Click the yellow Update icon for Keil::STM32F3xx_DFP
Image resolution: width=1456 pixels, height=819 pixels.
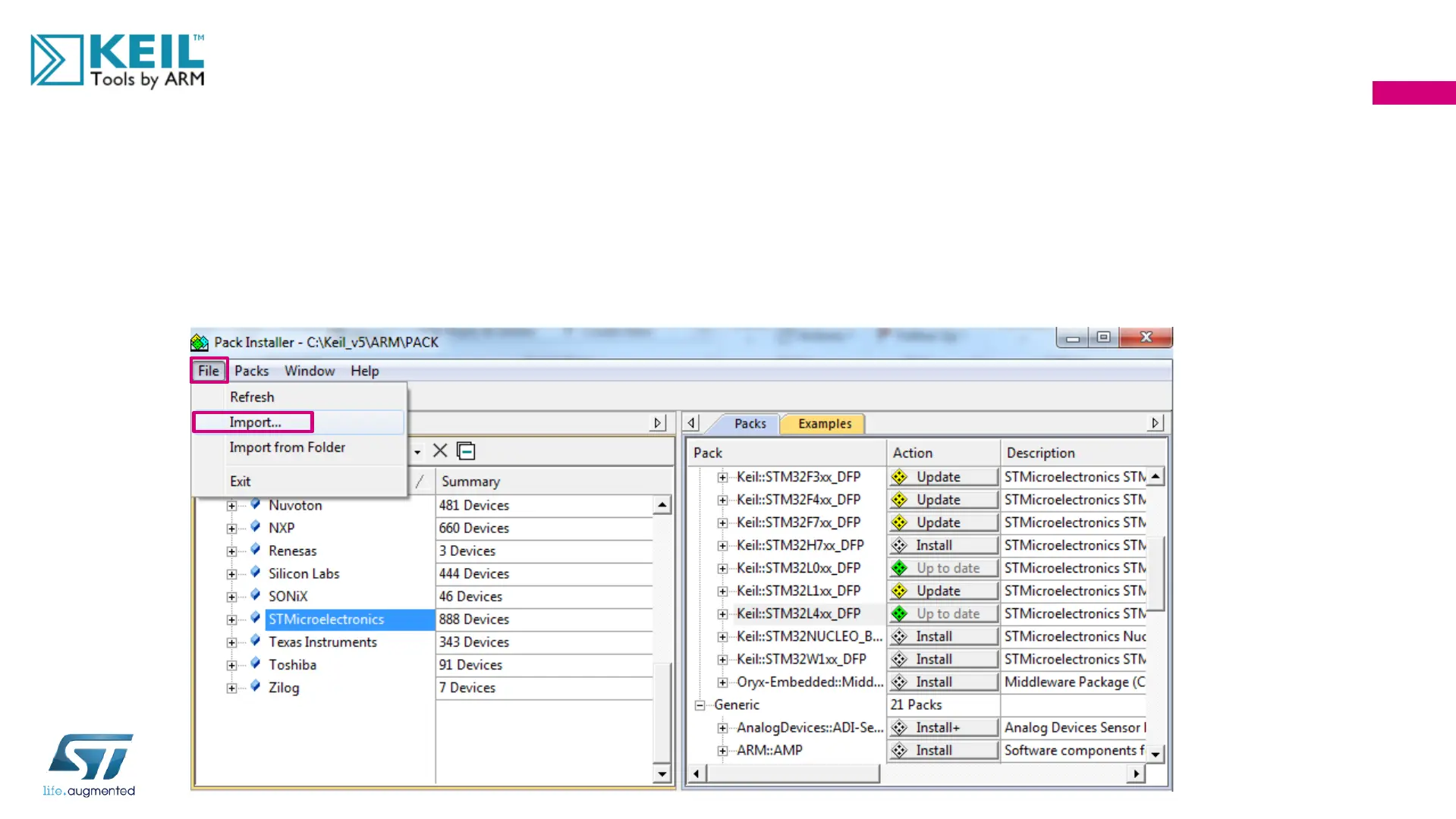point(899,477)
